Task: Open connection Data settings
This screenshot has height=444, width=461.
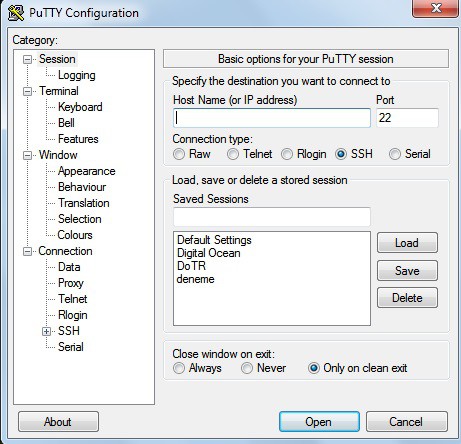Action: (x=69, y=267)
